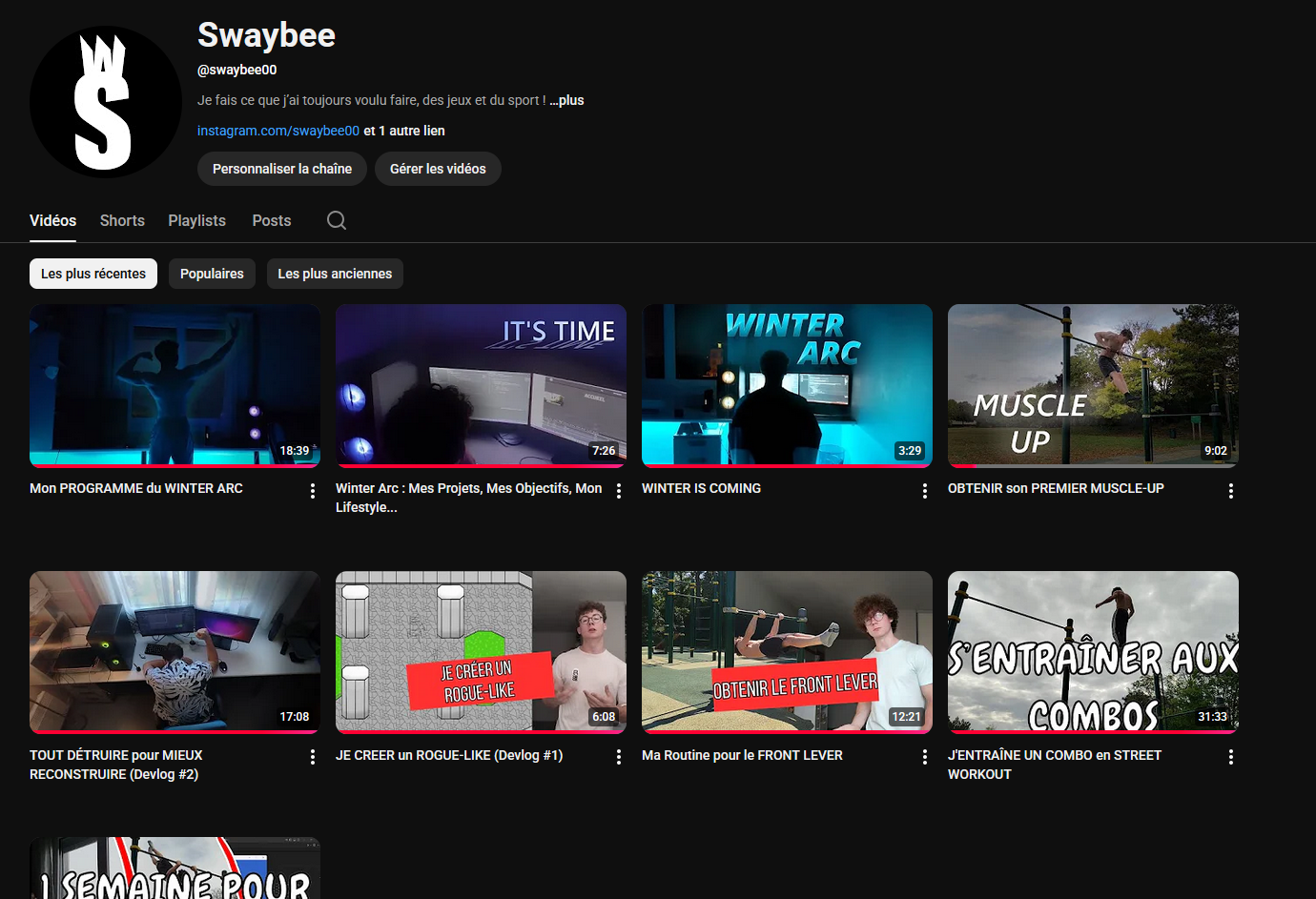Open options for JE CREER un ROGUE-LIKE video
This screenshot has width=1316, height=899.
click(x=619, y=757)
